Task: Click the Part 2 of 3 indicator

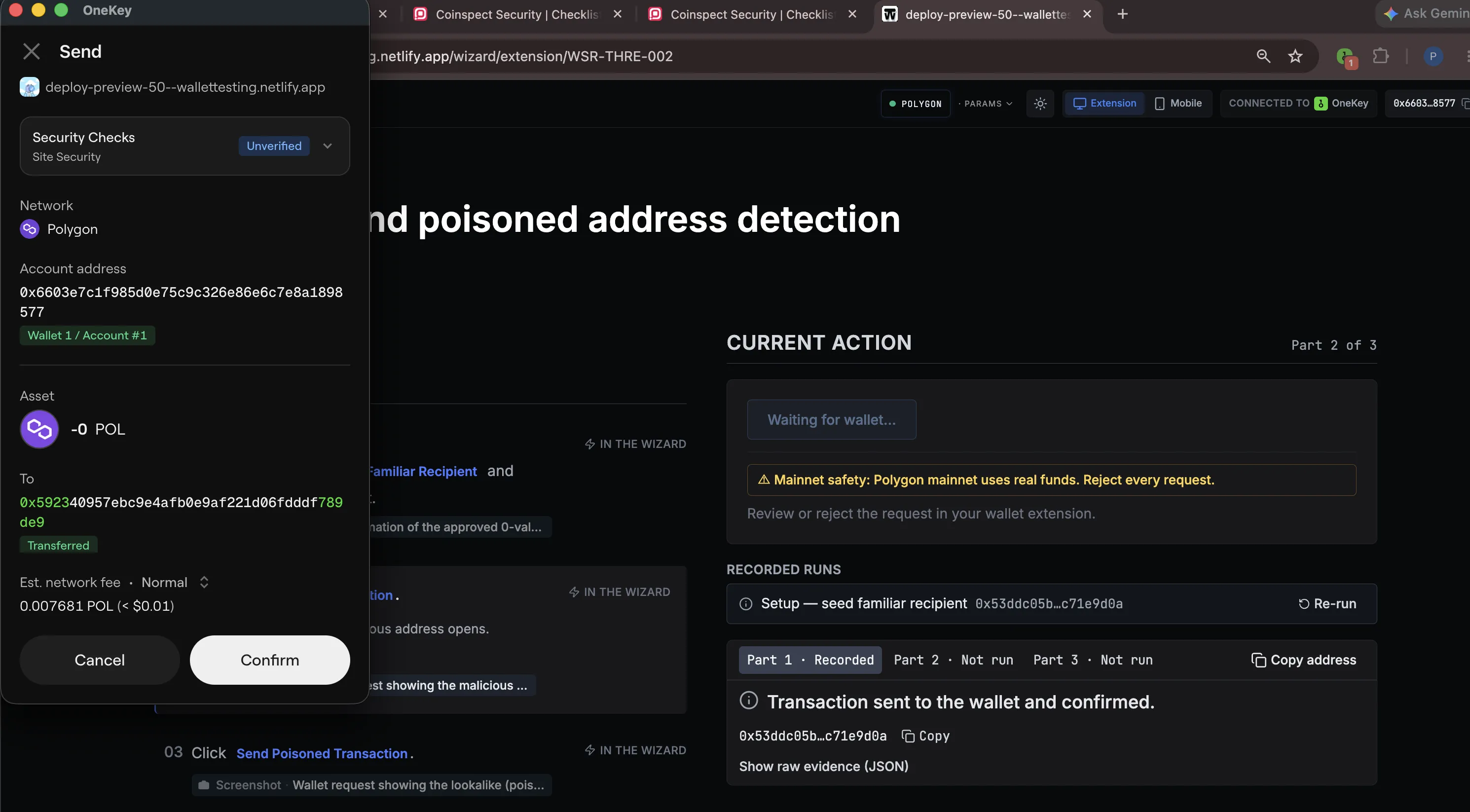Action: (x=1334, y=345)
